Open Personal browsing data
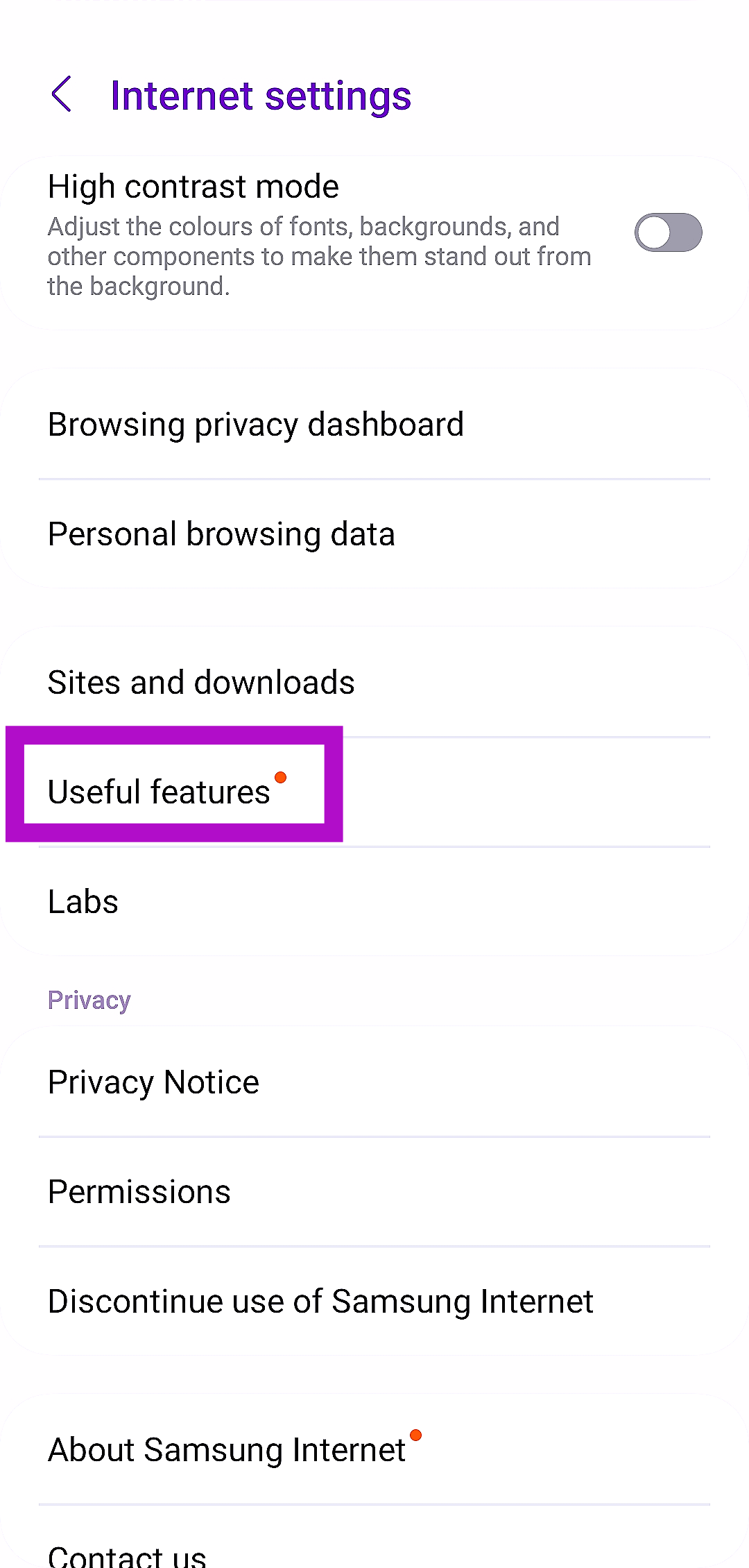Image resolution: width=749 pixels, height=1568 pixels. coord(221,534)
